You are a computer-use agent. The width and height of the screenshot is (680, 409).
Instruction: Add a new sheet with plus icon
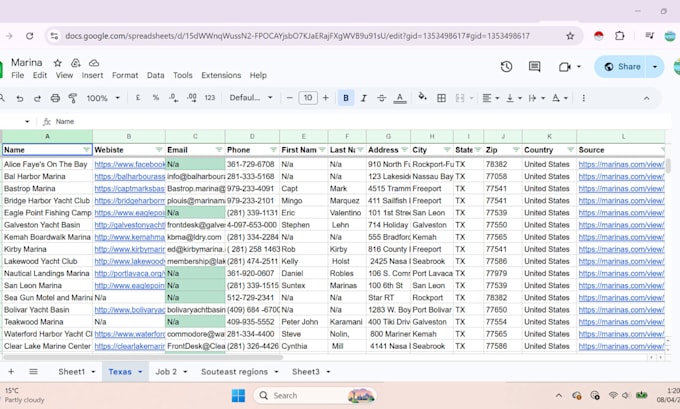11,372
